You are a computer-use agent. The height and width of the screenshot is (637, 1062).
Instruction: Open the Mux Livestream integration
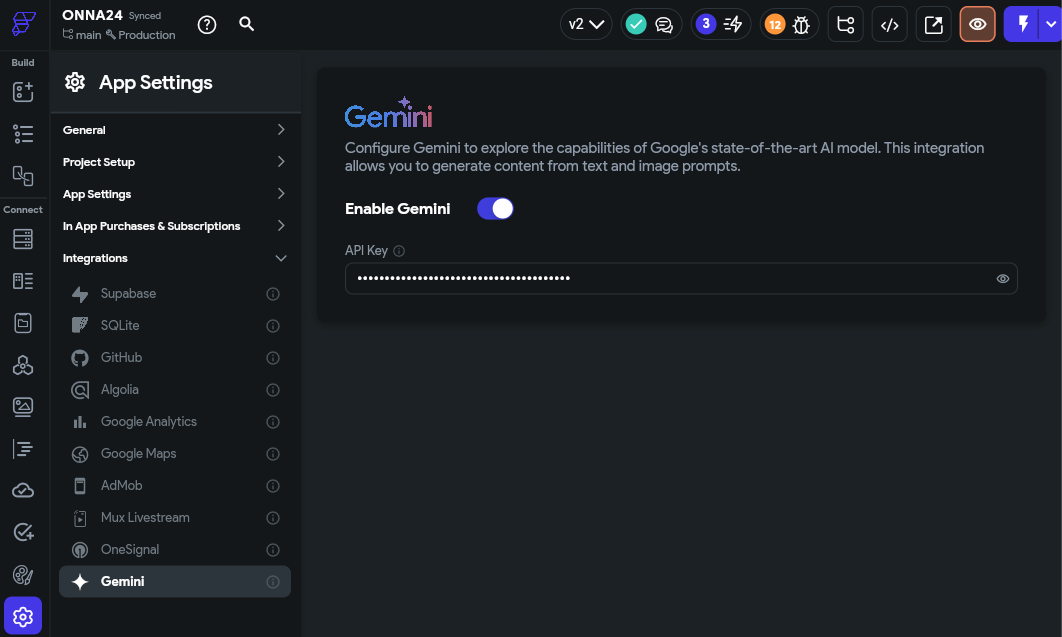pyautogui.click(x=175, y=517)
